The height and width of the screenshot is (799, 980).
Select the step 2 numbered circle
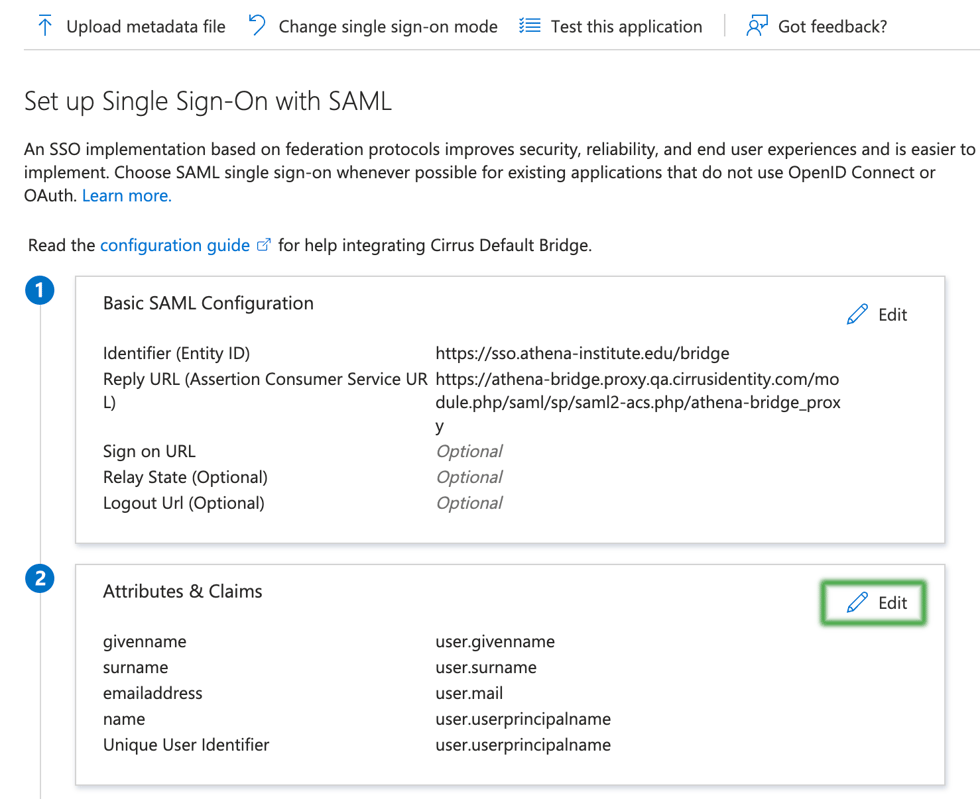(40, 579)
